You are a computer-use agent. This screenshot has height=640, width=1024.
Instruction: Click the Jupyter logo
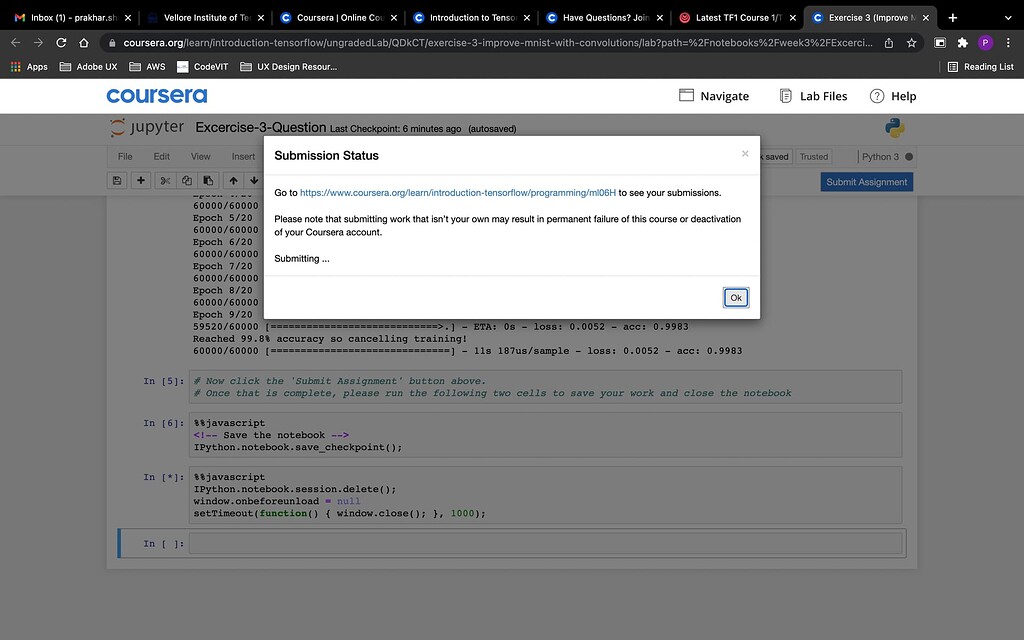[x=146, y=127]
